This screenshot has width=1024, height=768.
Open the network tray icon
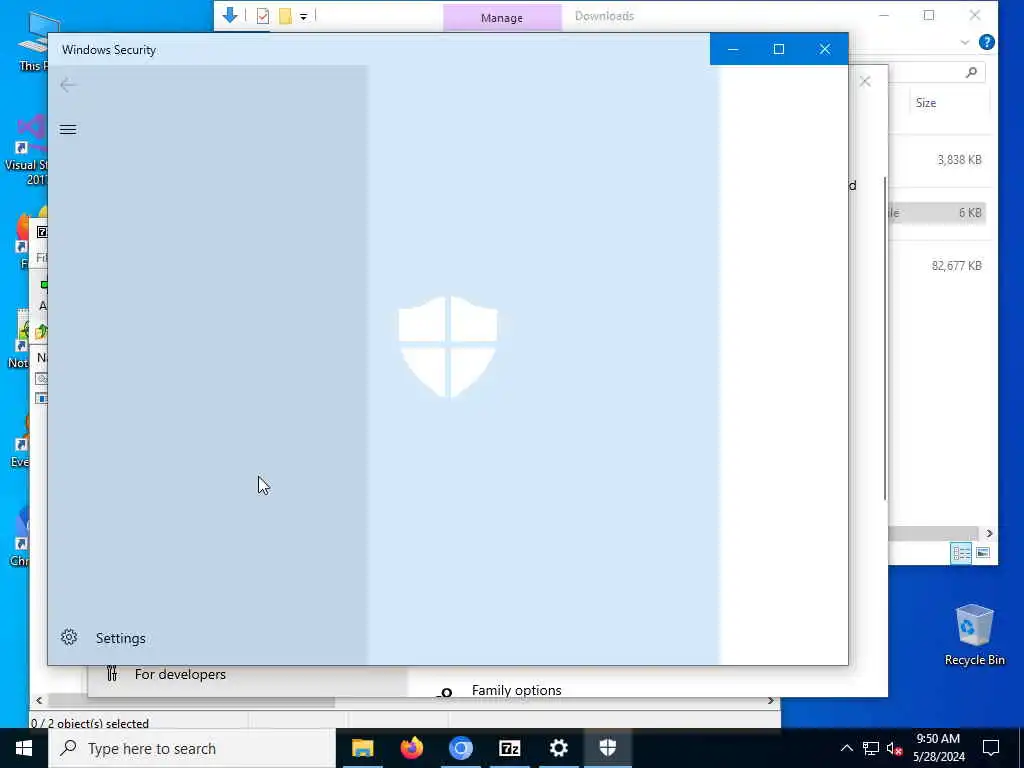[871, 748]
